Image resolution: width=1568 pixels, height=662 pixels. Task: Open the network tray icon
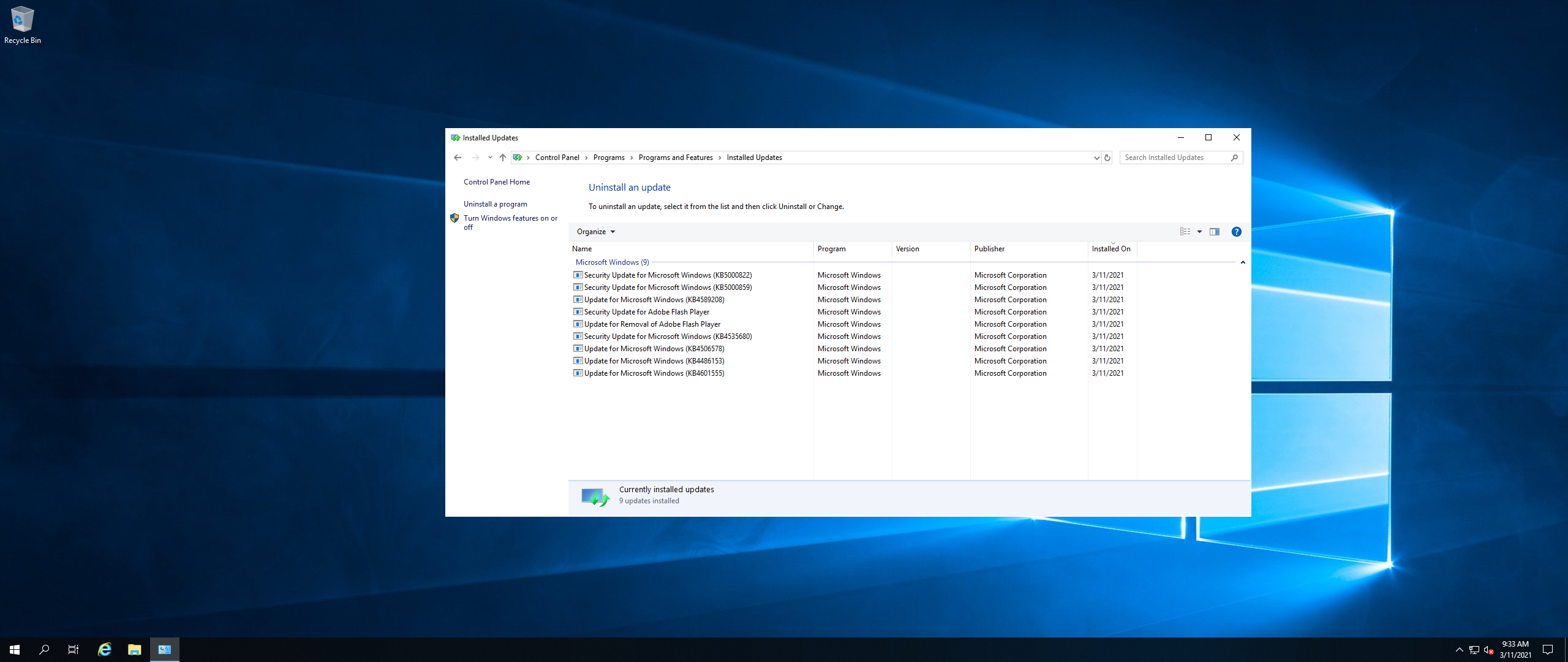(x=1474, y=650)
